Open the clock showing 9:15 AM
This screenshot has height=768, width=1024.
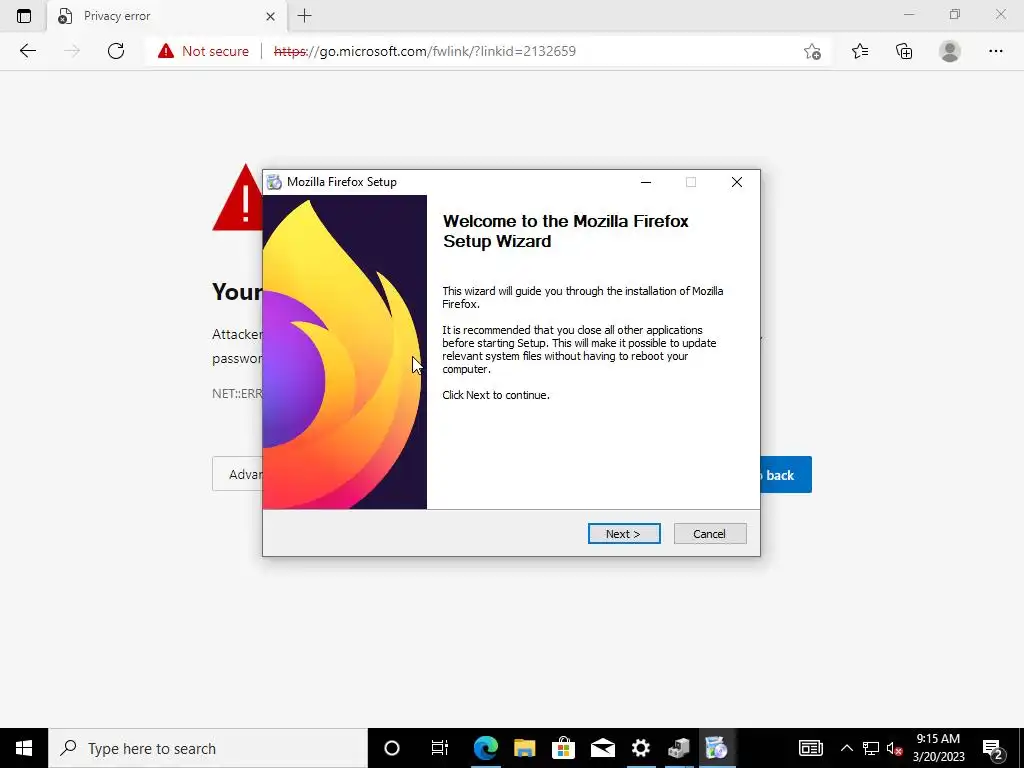coord(938,748)
